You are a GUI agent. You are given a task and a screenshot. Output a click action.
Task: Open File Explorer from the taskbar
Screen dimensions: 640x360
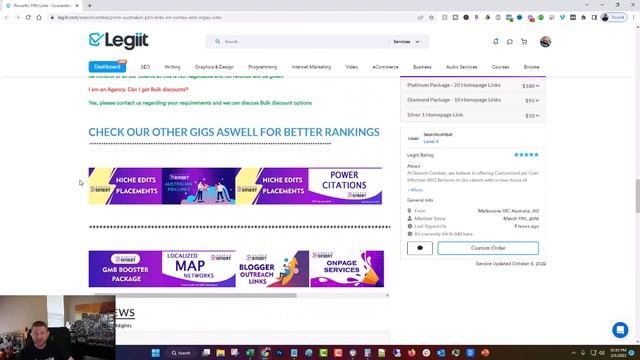pyautogui.click(x=221, y=353)
